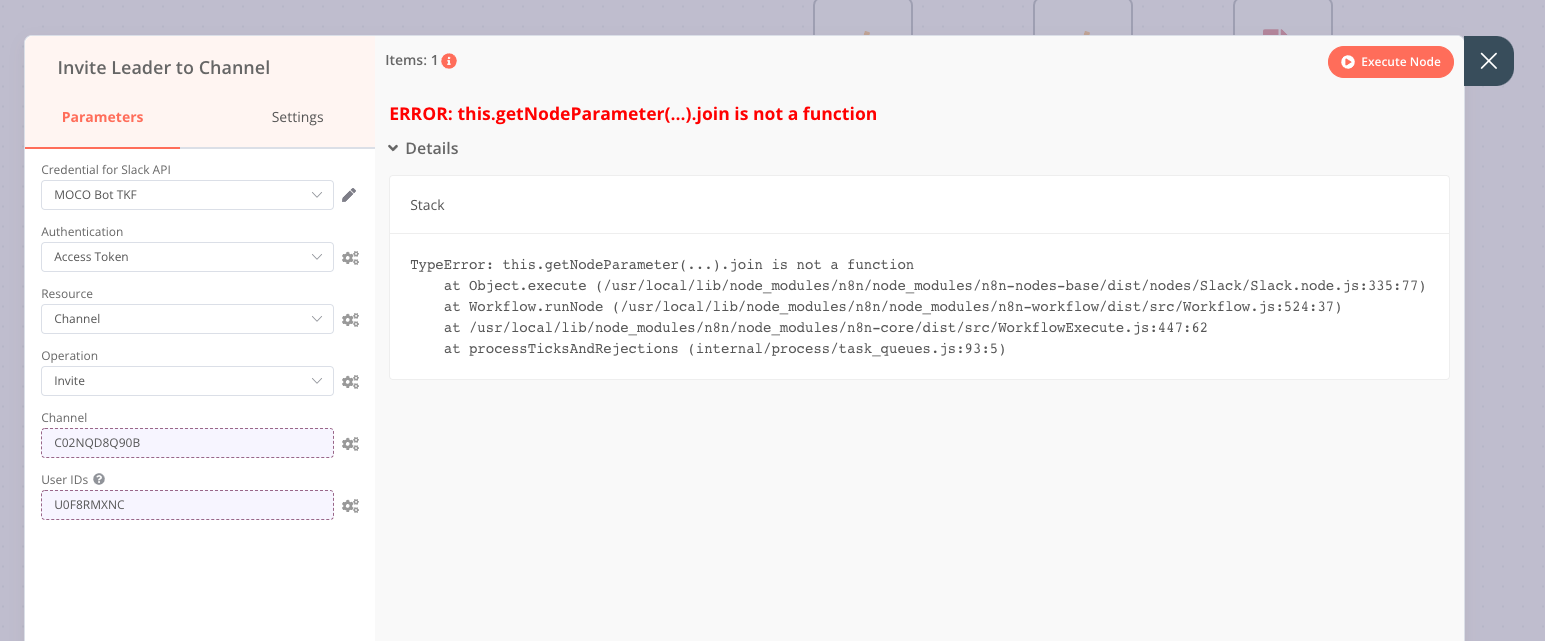Viewport: 1545px width, 641px height.
Task: Click inside the Stack trace area
Action: click(900, 305)
